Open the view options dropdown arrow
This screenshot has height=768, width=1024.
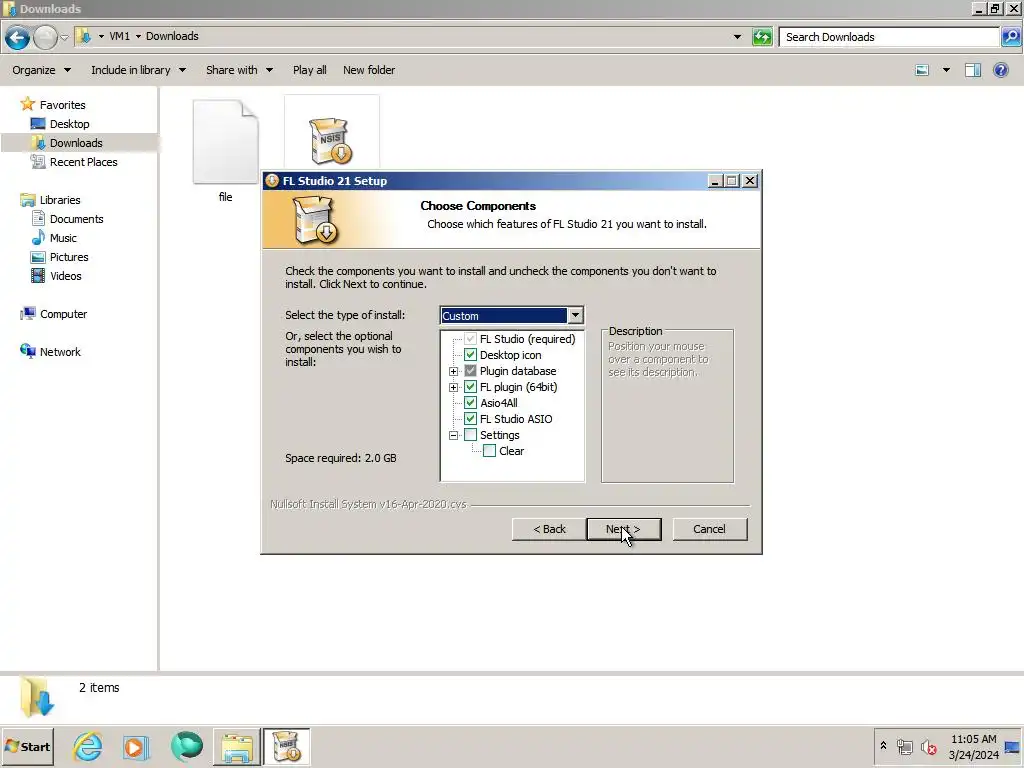pos(946,70)
